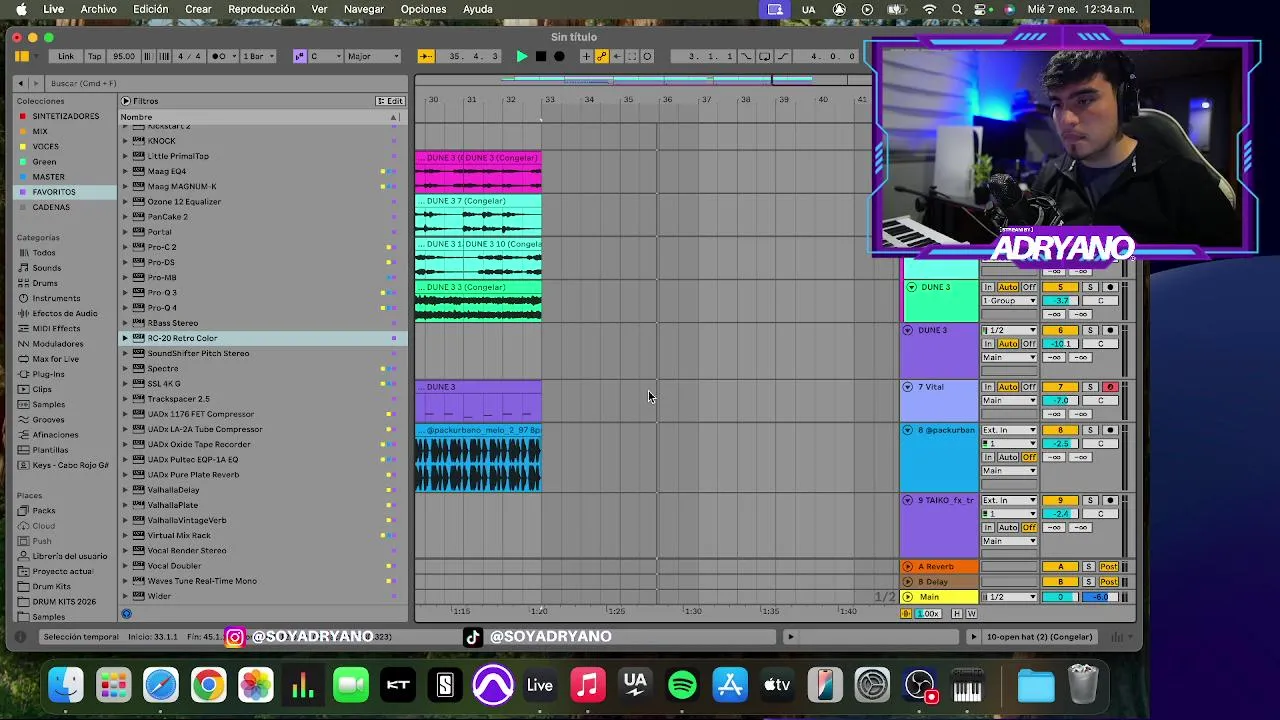Toggle the Automation Arm icon
The image size is (1280, 720).
(x=601, y=56)
